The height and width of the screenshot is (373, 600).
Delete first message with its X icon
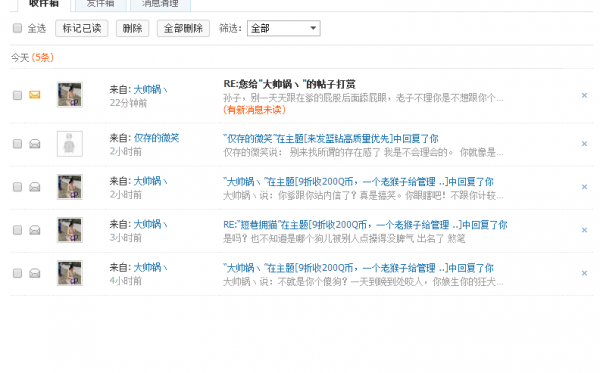click(584, 95)
